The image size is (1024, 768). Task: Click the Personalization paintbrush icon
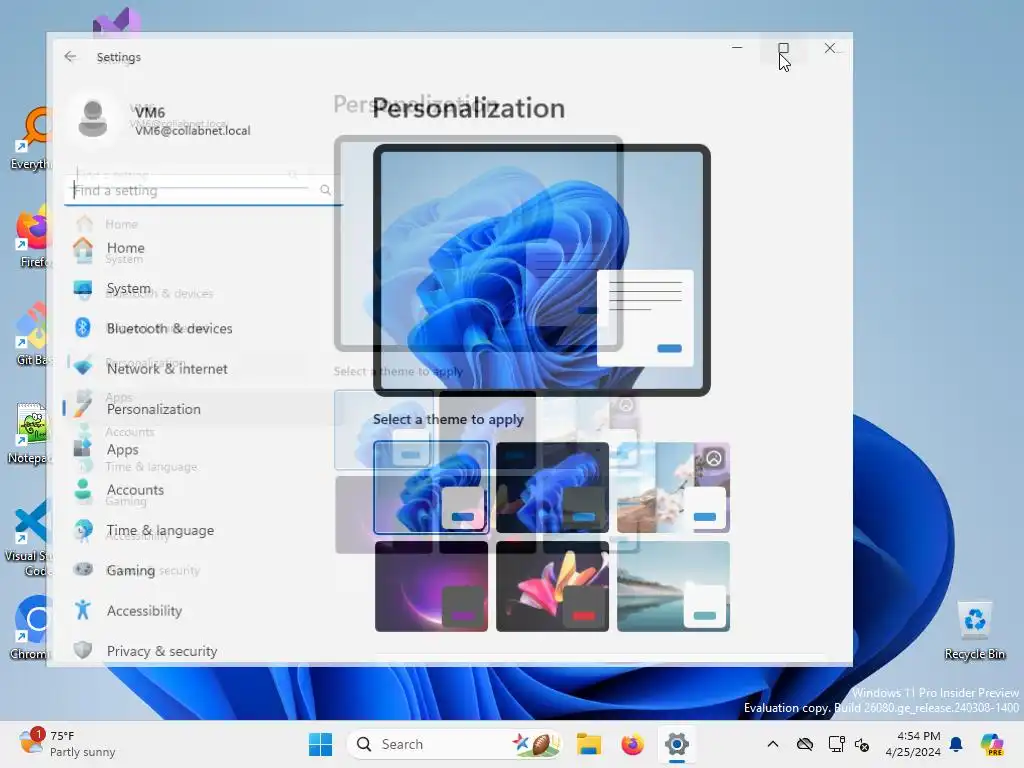point(83,406)
